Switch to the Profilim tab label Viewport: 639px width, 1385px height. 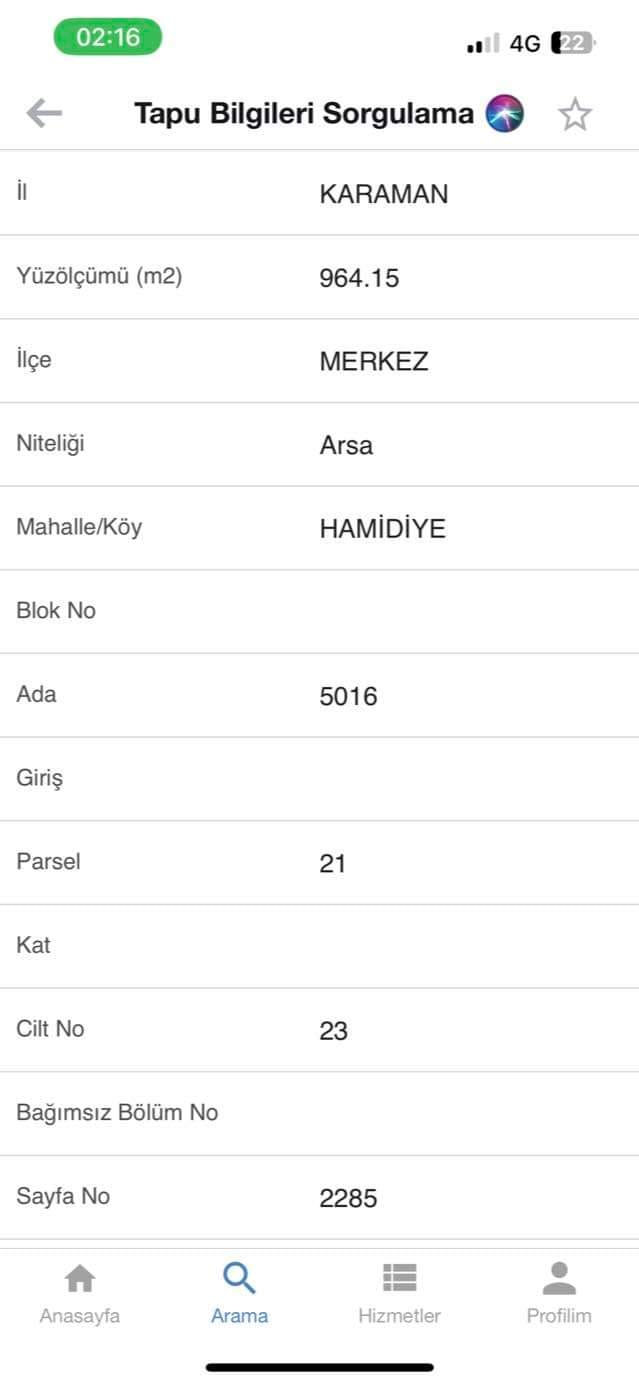pyautogui.click(x=559, y=1316)
